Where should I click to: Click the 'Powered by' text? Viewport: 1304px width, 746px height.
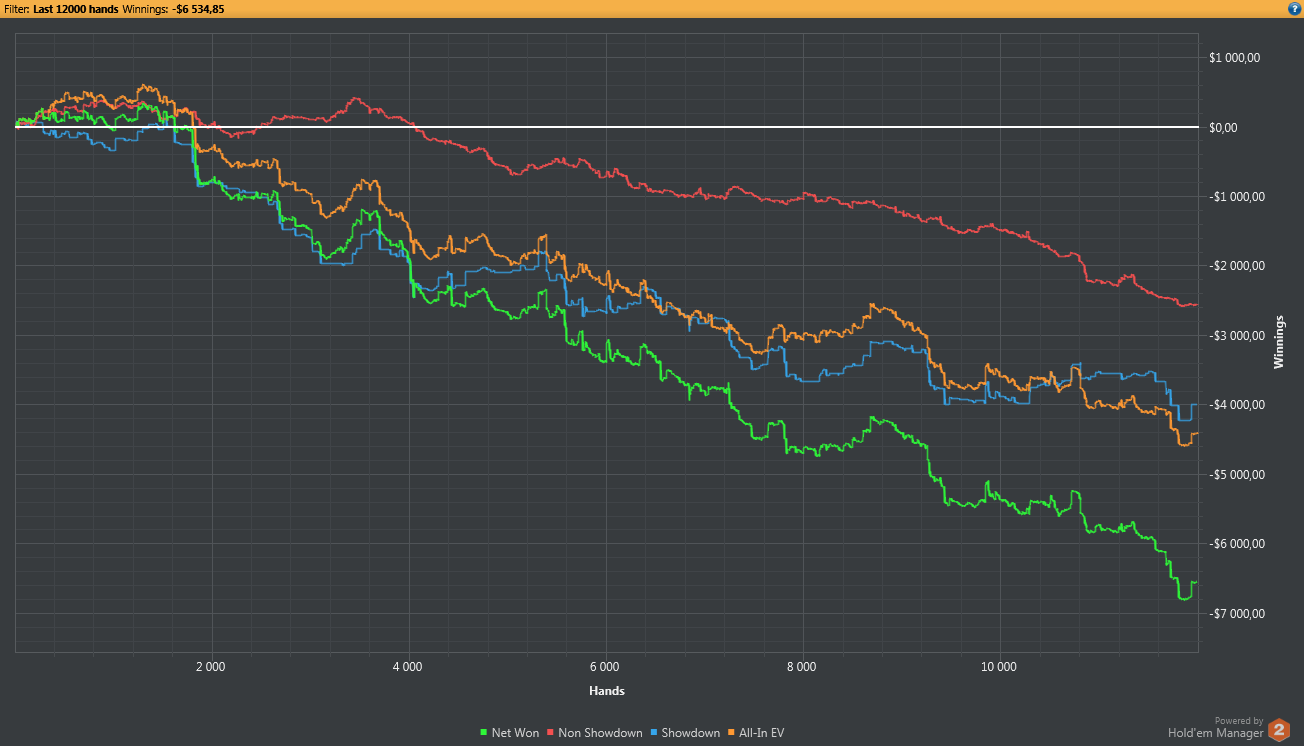[1238, 720]
